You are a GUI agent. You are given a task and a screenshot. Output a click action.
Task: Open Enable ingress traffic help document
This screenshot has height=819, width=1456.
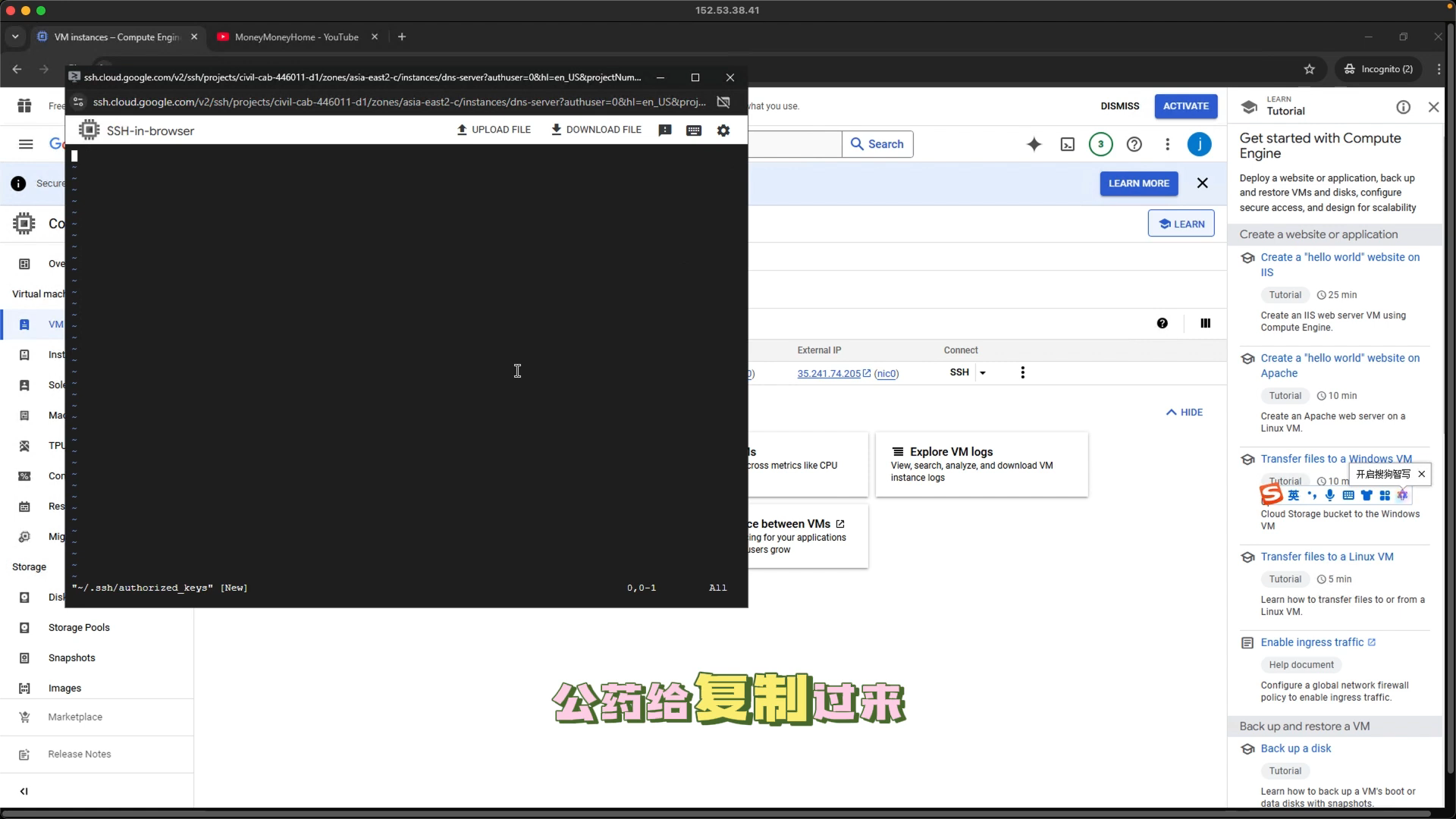[x=1318, y=642]
